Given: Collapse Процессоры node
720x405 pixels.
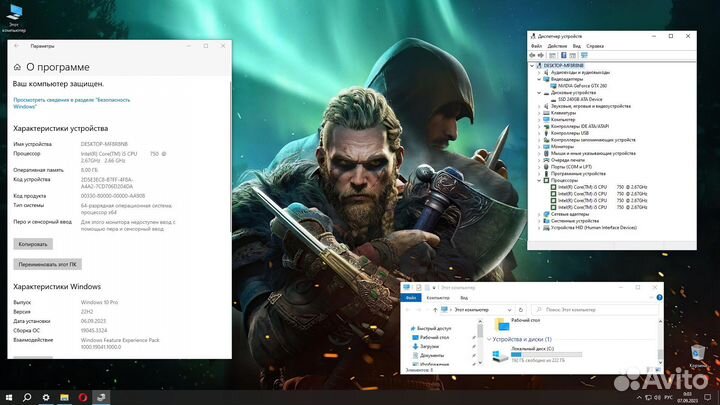Looking at the screenshot, I should point(539,180).
